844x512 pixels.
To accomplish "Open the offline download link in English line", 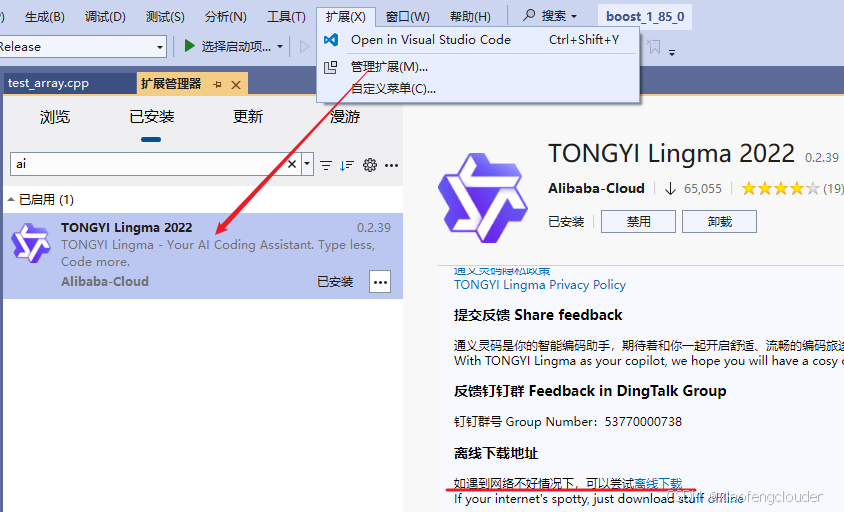I will pyautogui.click(x=725, y=499).
